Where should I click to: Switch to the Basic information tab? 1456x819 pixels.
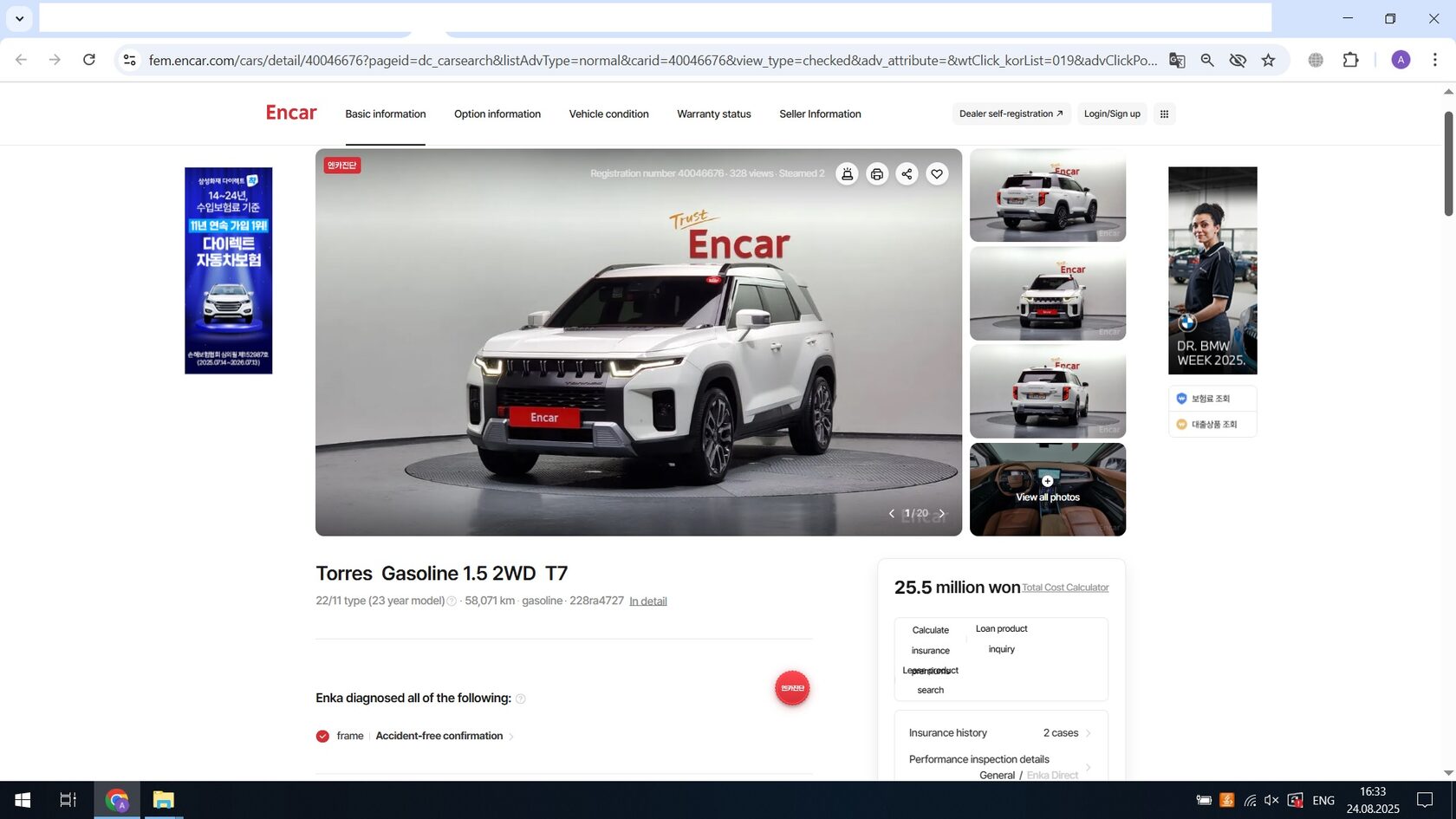386,114
